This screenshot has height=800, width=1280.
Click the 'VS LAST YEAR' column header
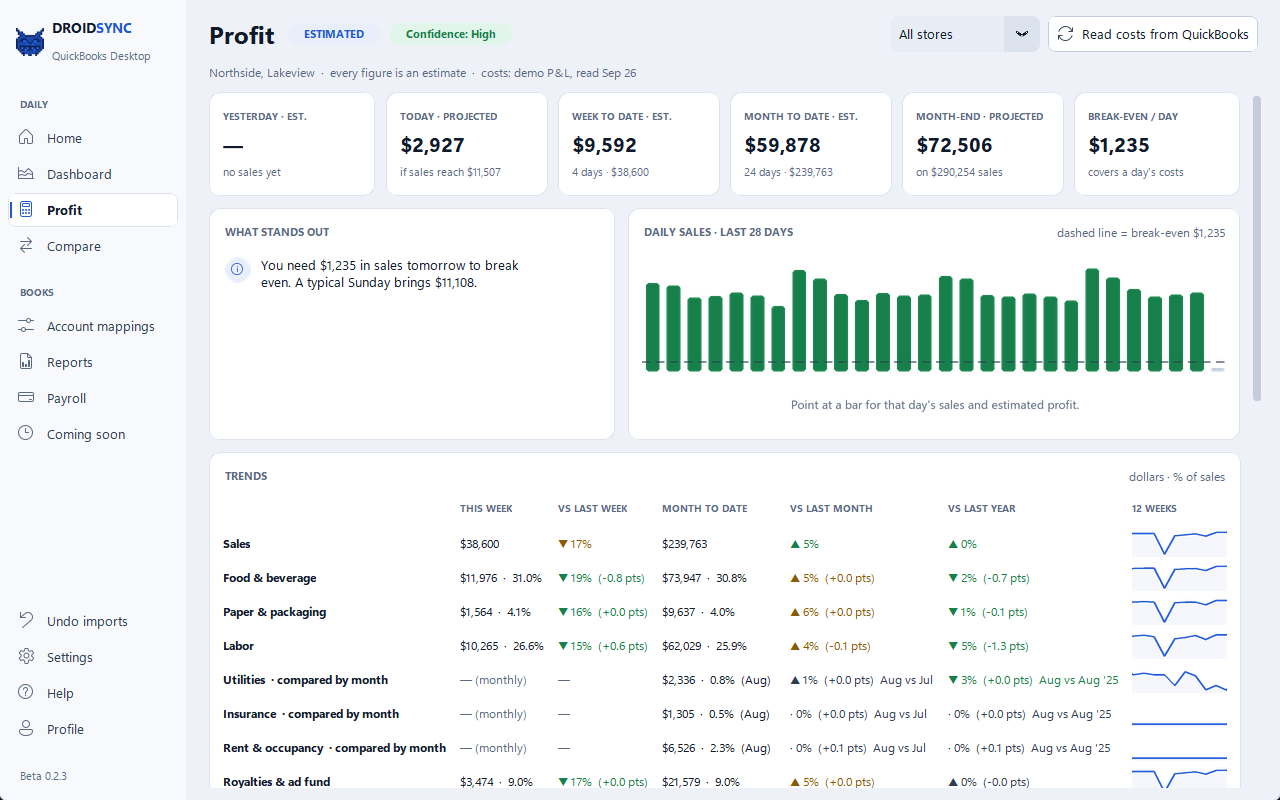click(x=982, y=509)
